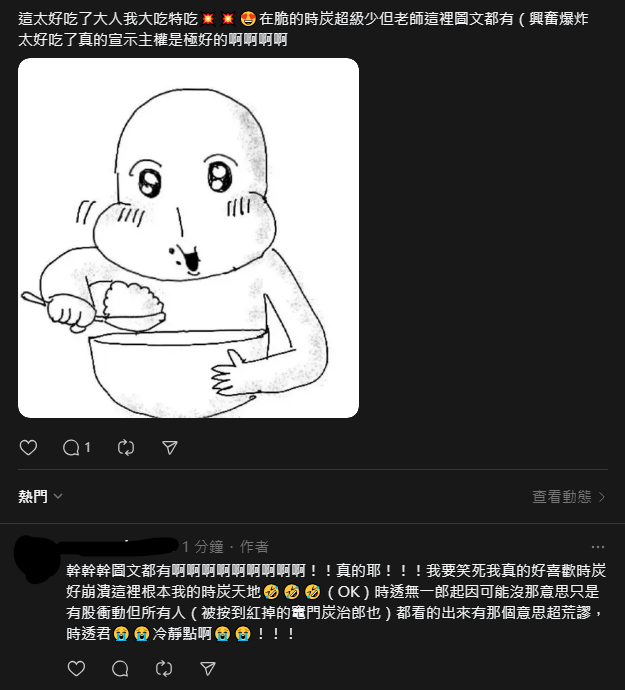The height and width of the screenshot is (690, 625).
Task: Click the main post caption text
Action: pos(303,29)
